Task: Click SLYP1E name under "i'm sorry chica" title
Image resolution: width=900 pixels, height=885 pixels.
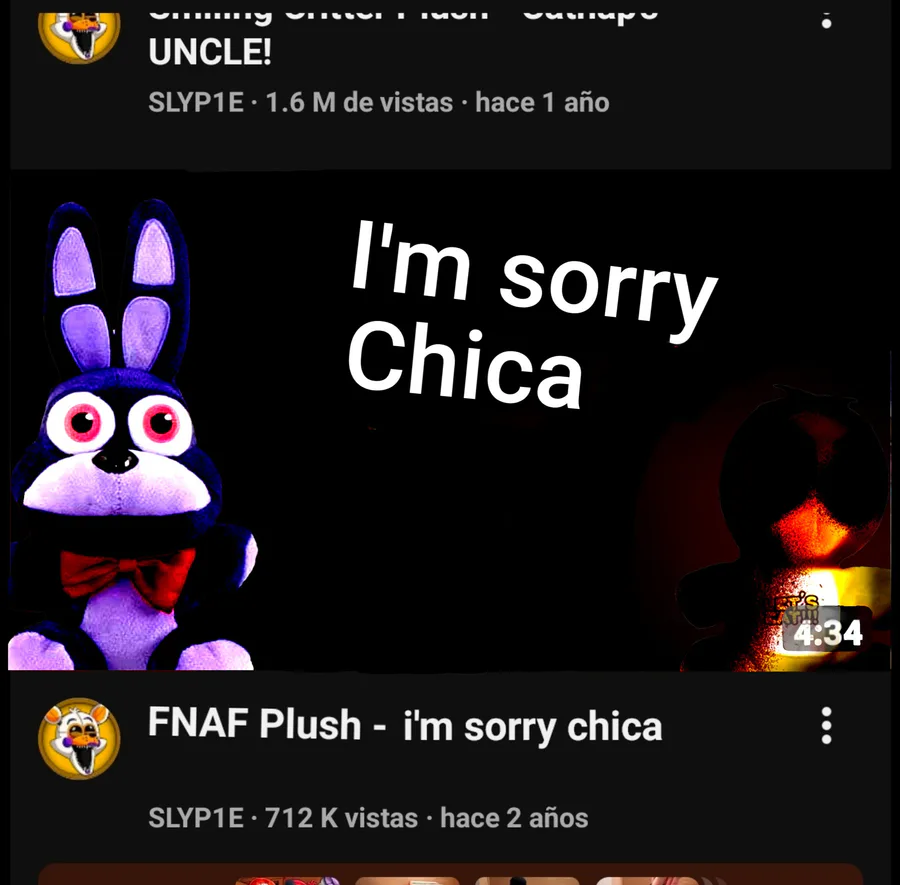Action: coord(196,818)
